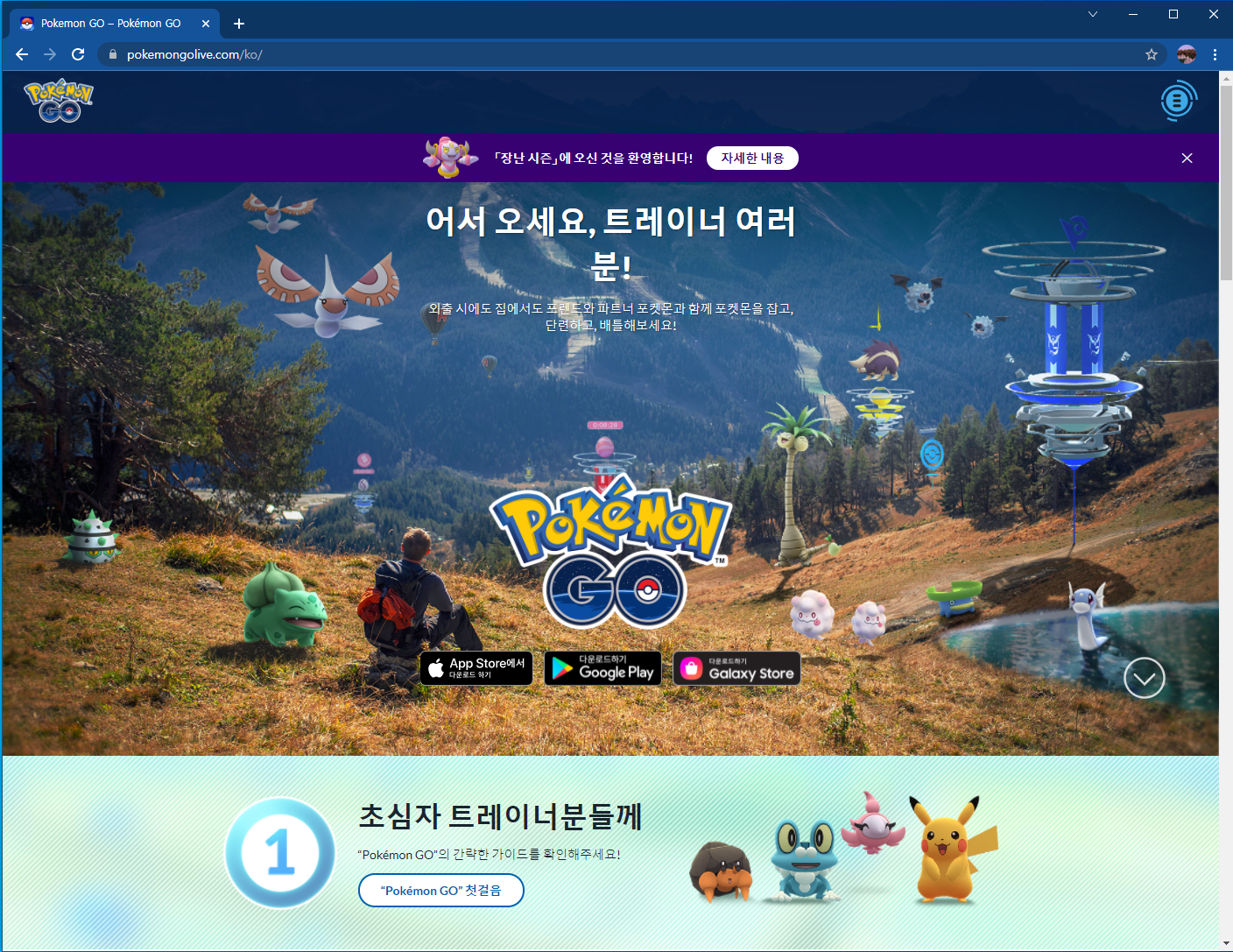Viewport: 1233px width, 952px height.
Task: Download from Galaxy Store badge
Action: point(736,668)
